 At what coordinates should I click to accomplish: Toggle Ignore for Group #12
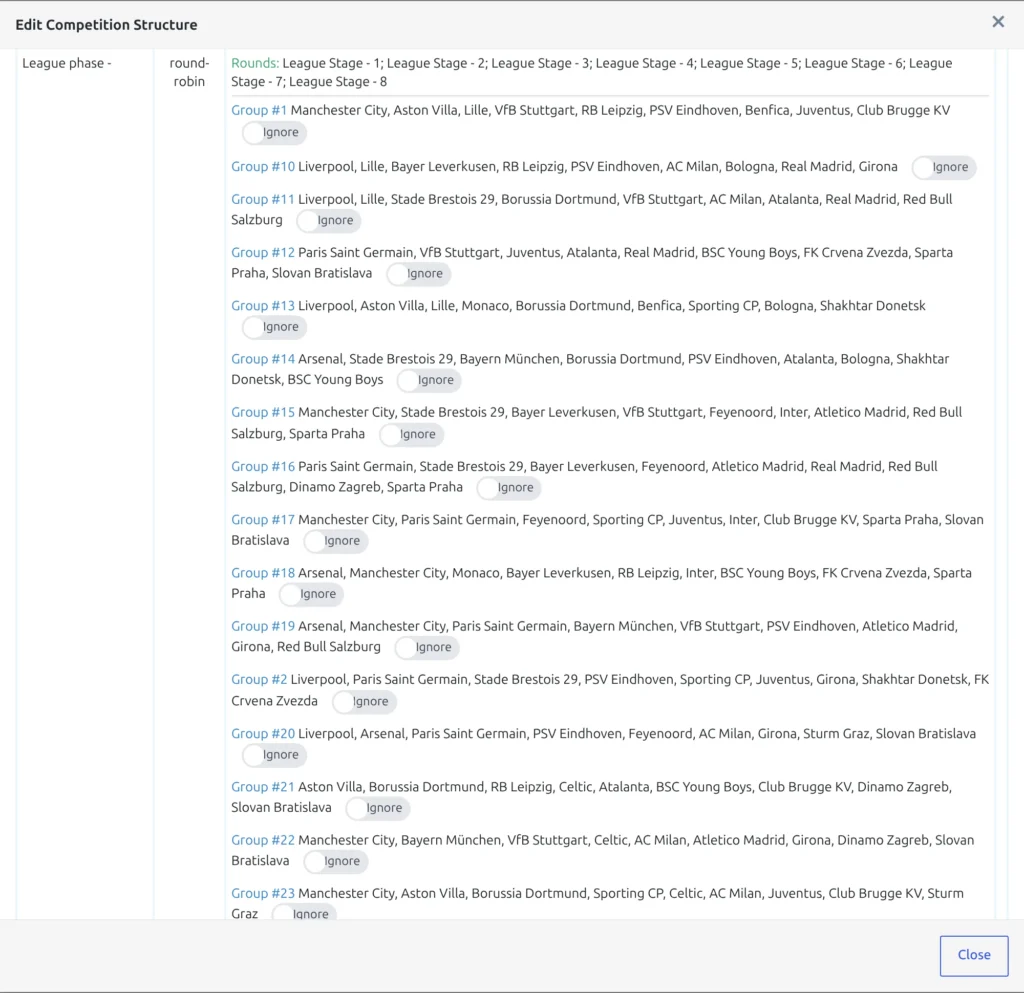[x=419, y=274]
